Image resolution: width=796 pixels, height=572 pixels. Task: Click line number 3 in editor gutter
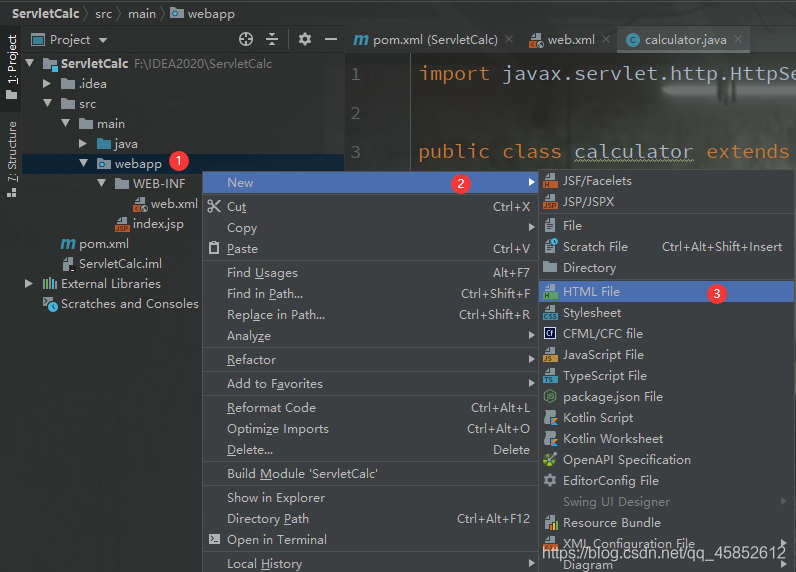pos(356,152)
